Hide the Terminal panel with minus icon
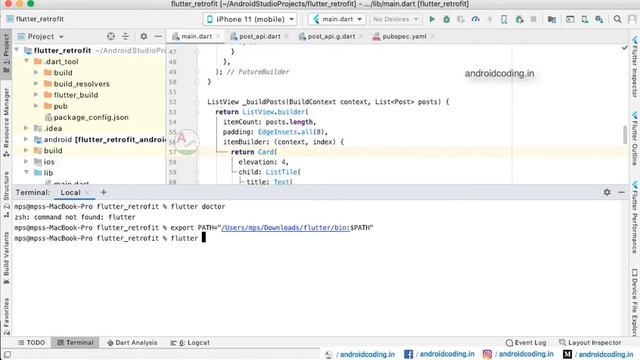The image size is (640, 360). click(621, 192)
